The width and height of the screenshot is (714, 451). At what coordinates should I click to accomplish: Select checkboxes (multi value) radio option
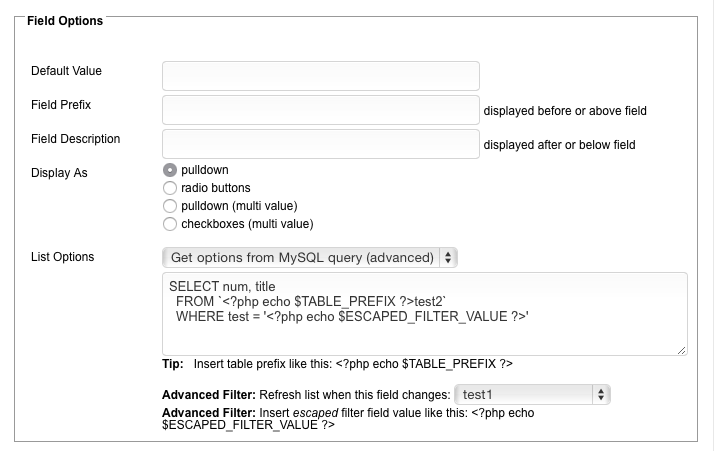(x=170, y=224)
